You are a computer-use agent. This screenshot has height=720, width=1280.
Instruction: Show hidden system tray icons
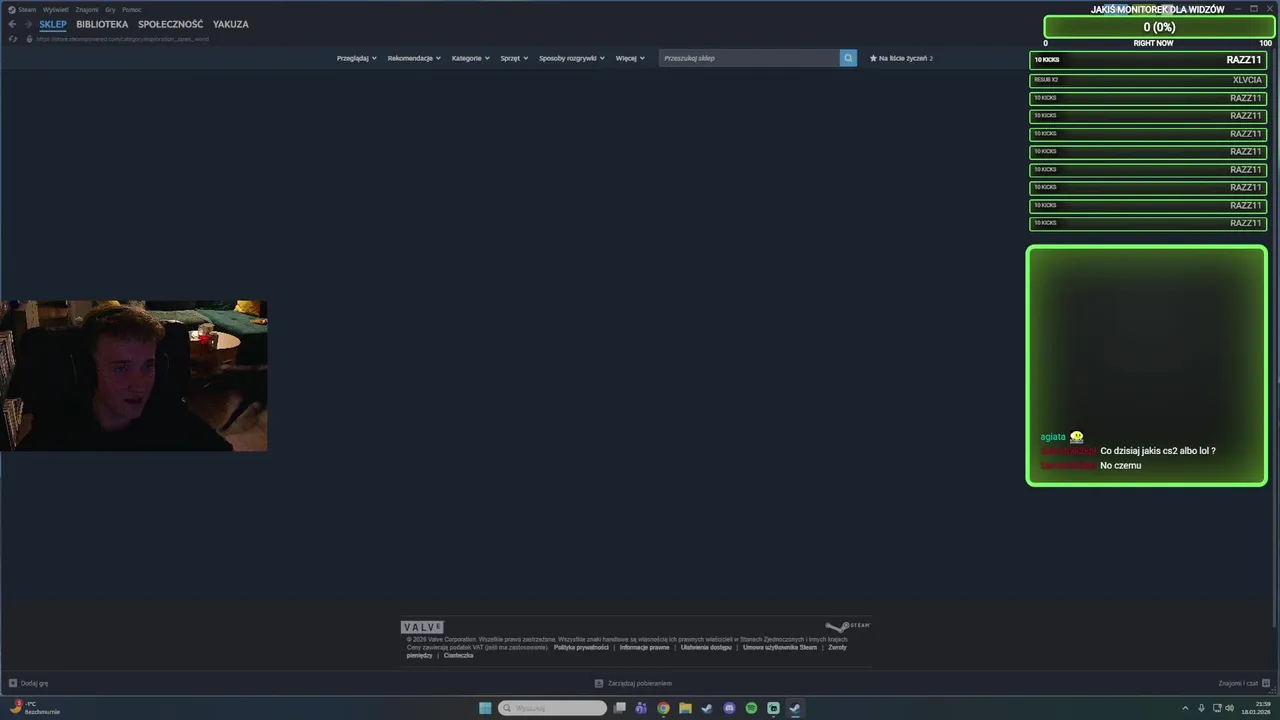[1186, 708]
